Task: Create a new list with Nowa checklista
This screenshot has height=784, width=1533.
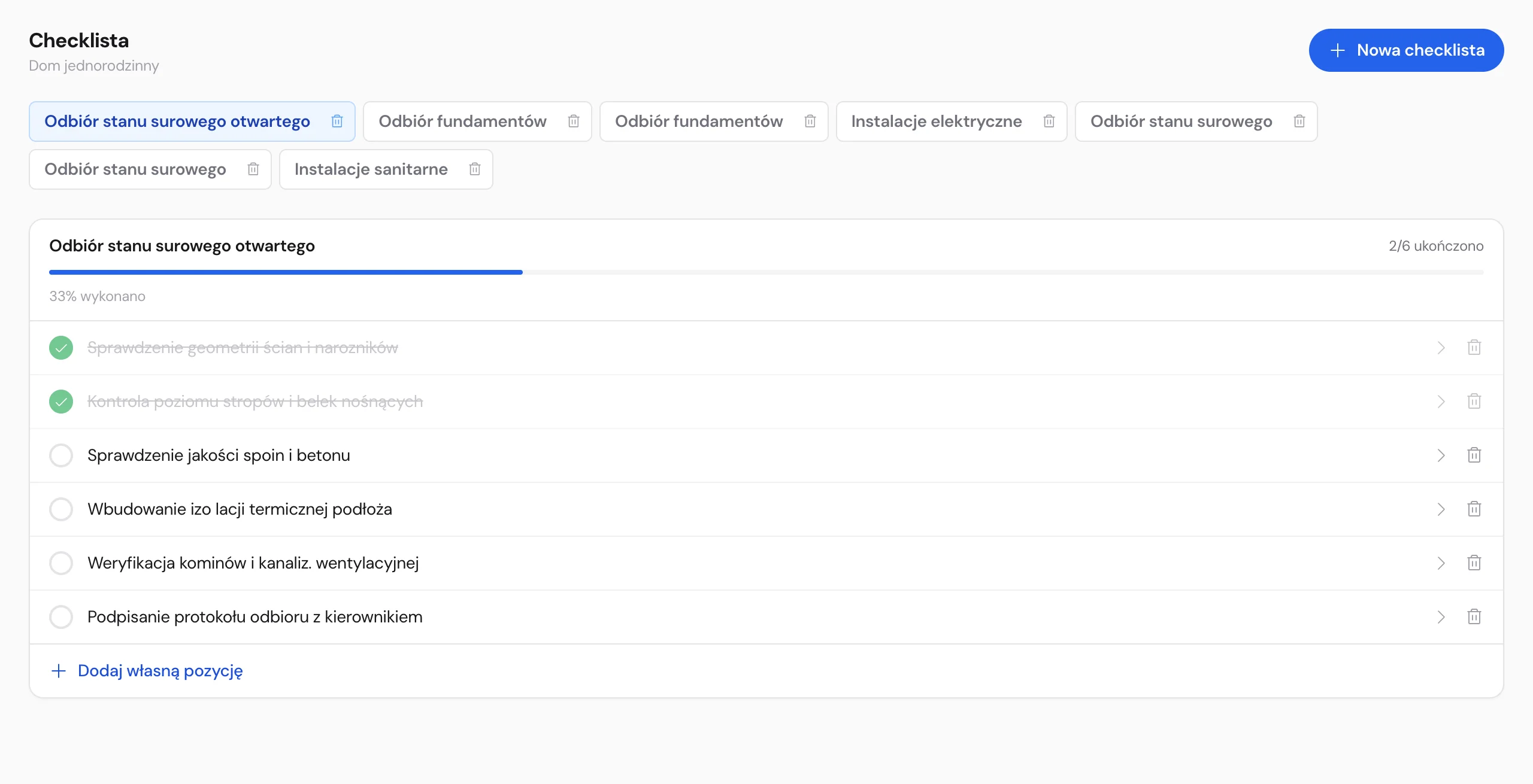Action: click(x=1406, y=50)
